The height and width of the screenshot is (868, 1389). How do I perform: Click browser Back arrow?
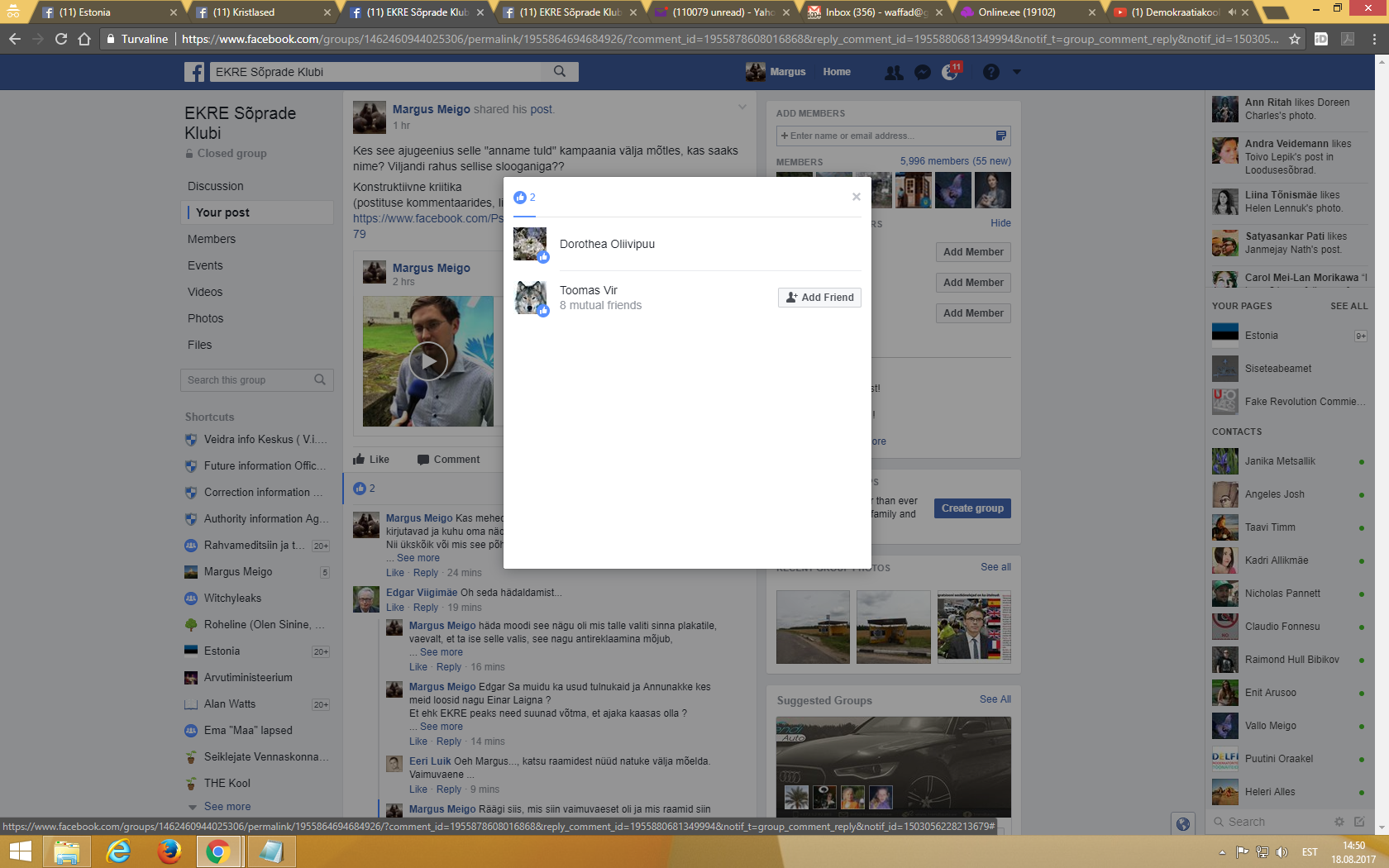[15, 39]
